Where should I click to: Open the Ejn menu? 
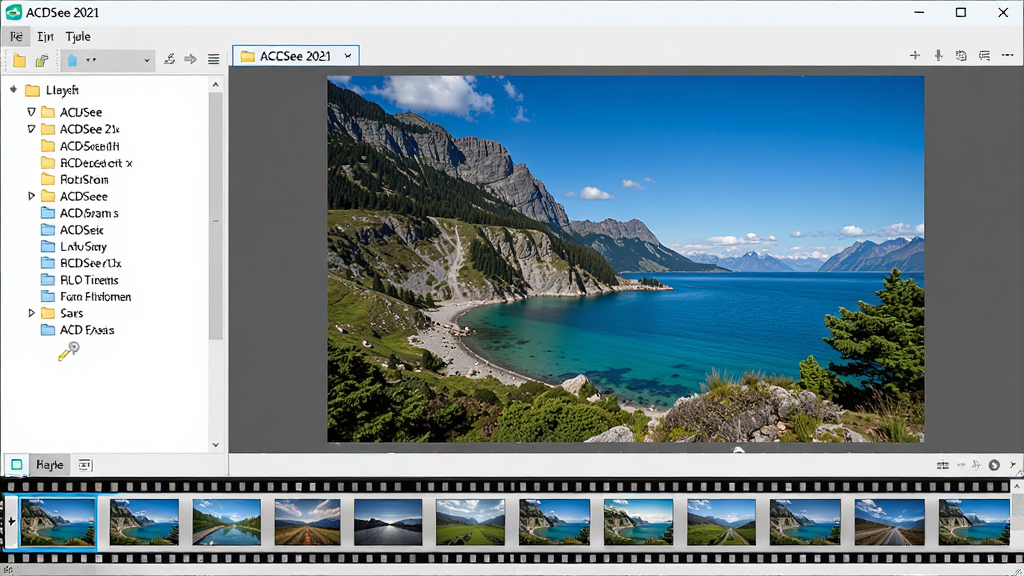tap(45, 37)
